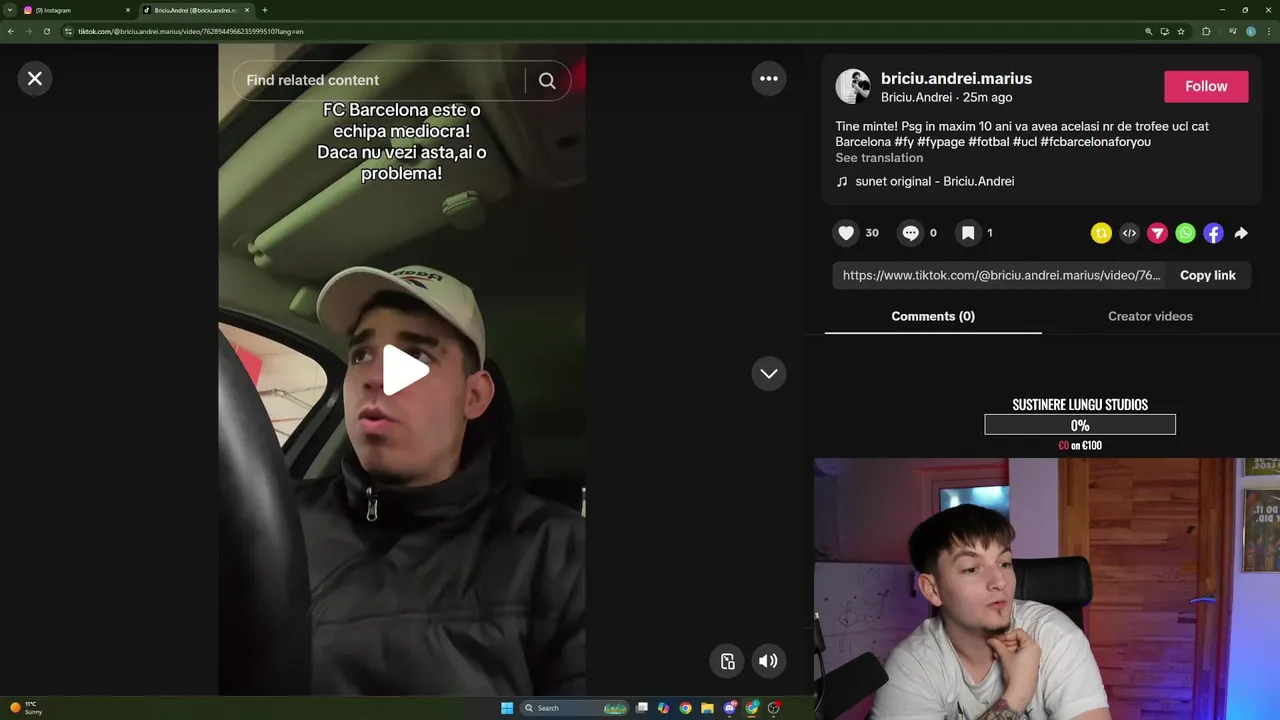Close the Briciu.Andrei TikTok browser tab
The height and width of the screenshot is (720, 1280).
click(247, 10)
